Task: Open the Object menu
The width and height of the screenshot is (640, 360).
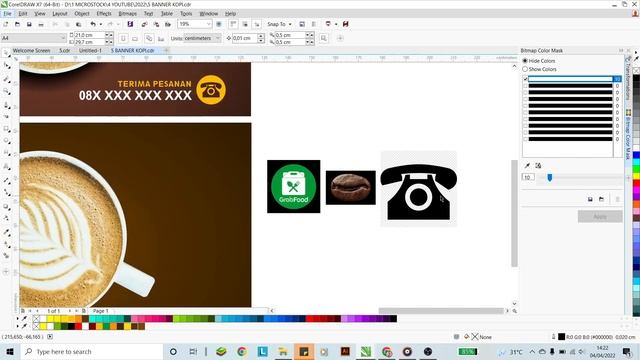Action: (x=82, y=13)
